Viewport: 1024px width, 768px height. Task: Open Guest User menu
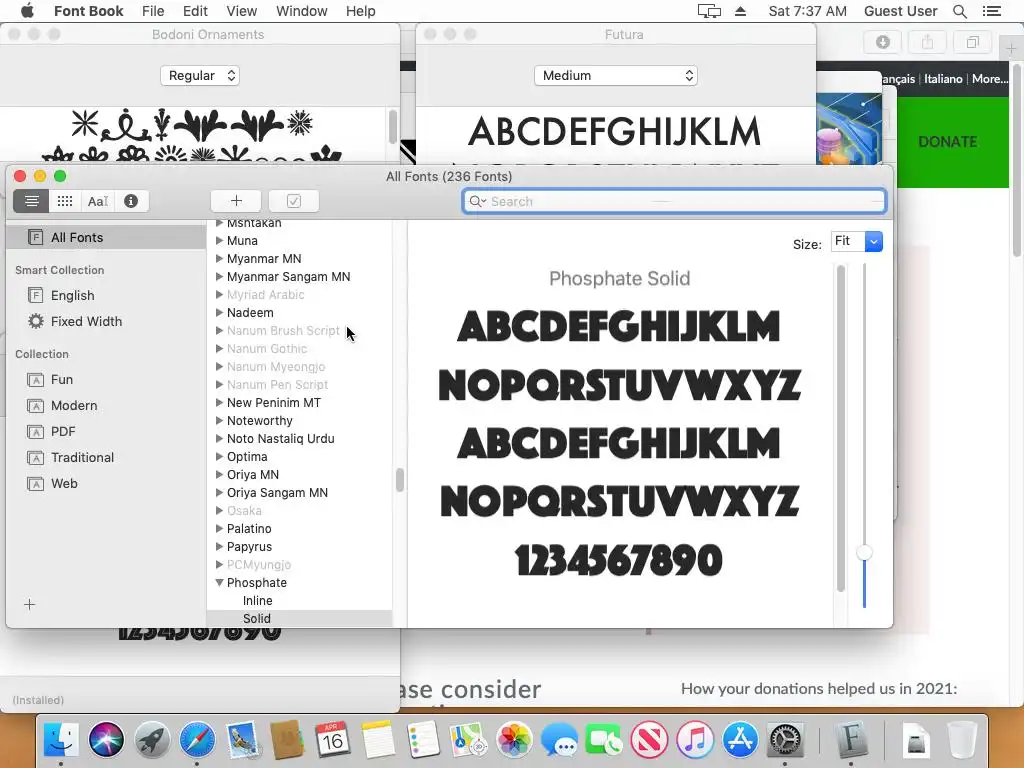[x=900, y=11]
